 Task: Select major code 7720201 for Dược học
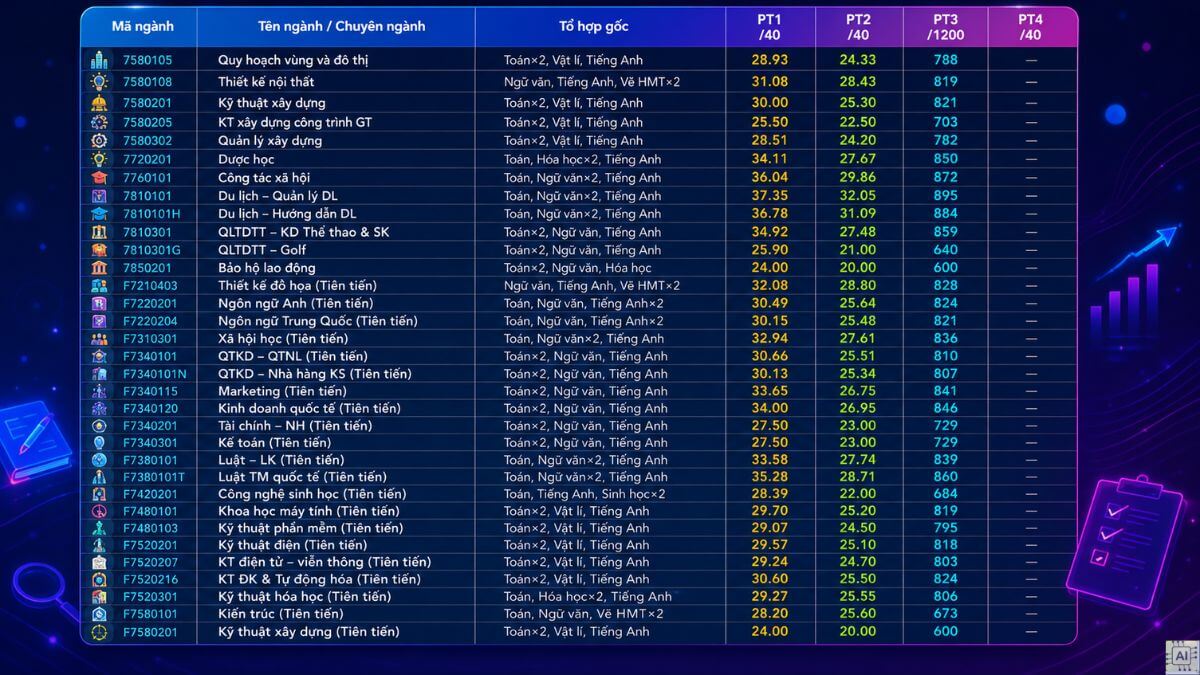(147, 159)
